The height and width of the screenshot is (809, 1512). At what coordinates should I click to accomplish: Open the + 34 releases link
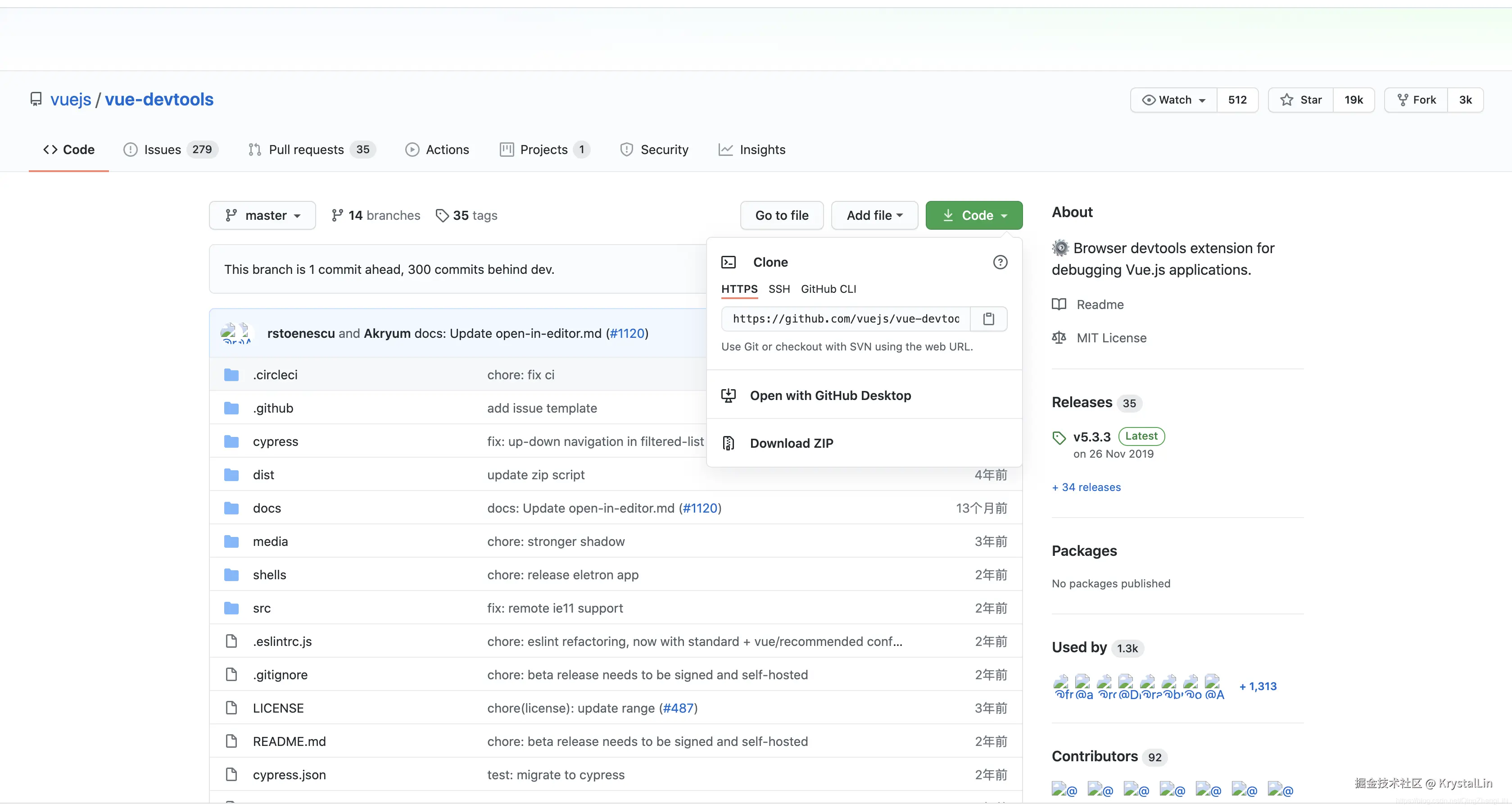coord(1086,487)
